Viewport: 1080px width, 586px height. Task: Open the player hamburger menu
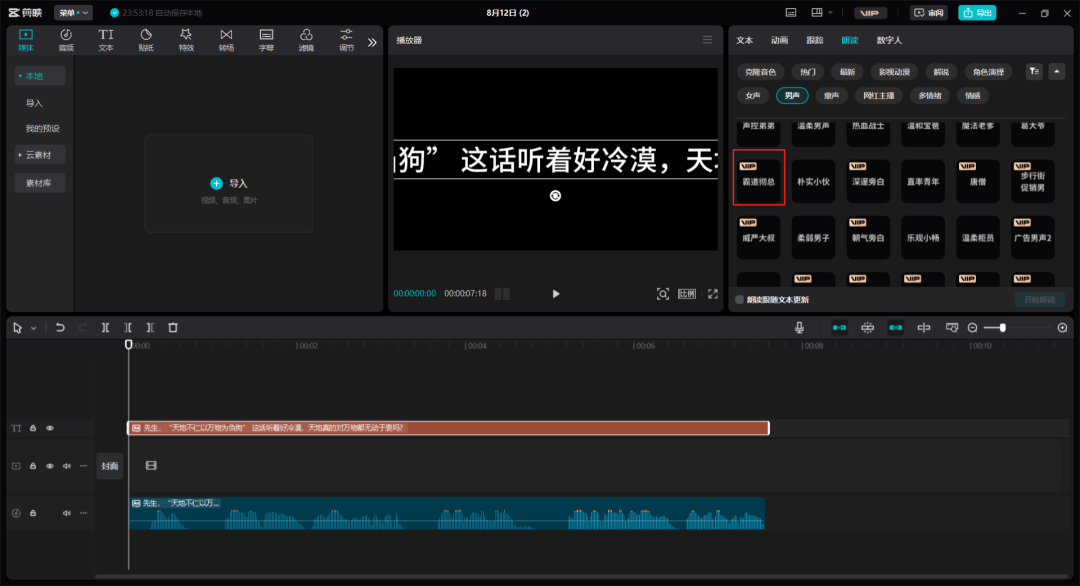coord(707,40)
